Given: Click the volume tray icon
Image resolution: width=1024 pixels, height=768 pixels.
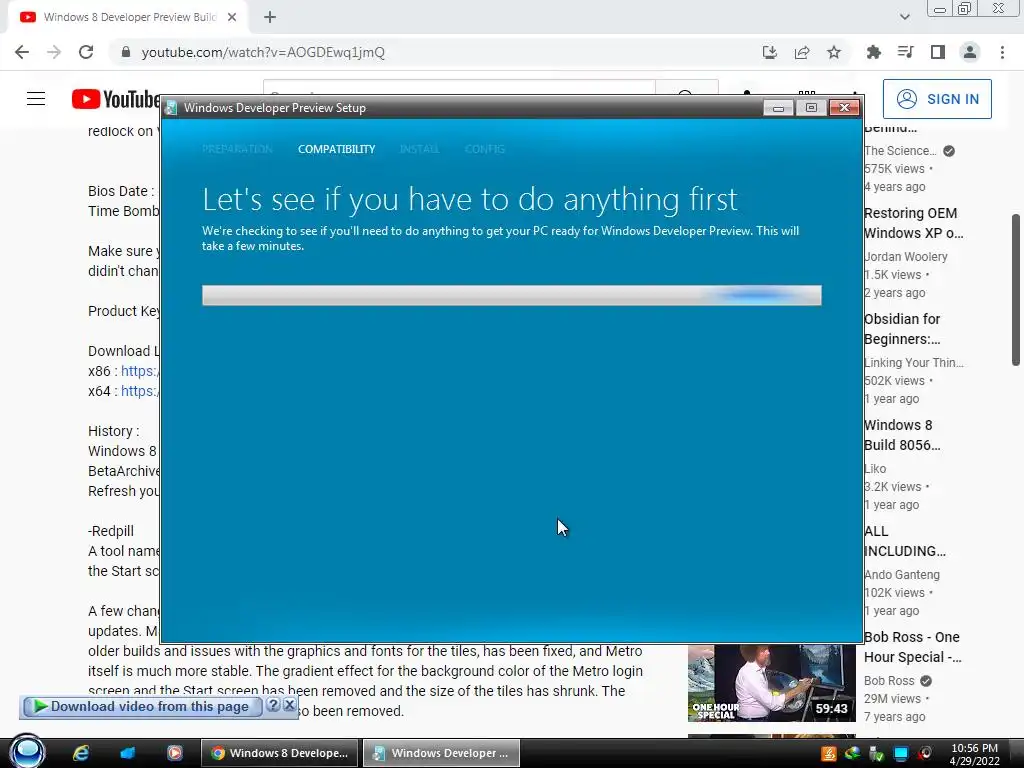Looking at the screenshot, I should [x=925, y=754].
